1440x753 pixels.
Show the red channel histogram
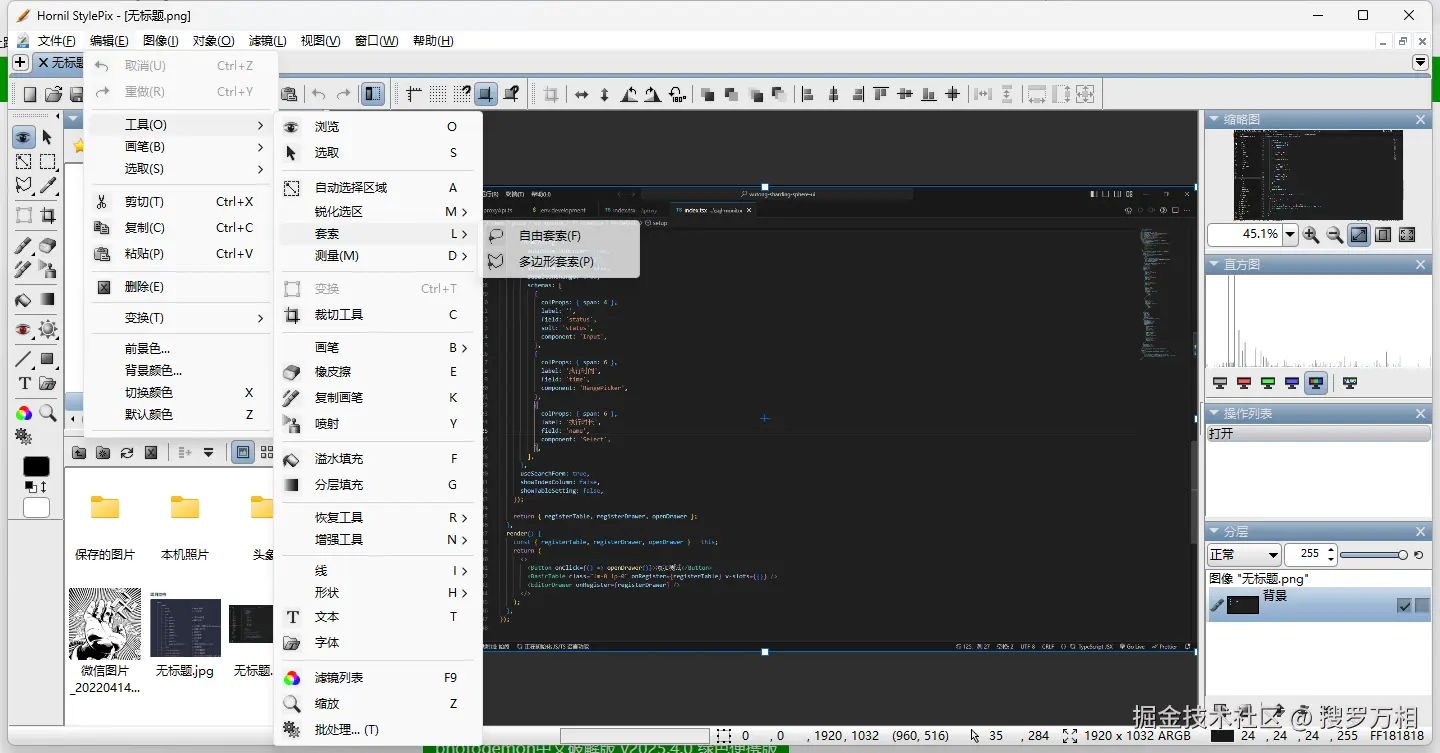pos(1244,382)
